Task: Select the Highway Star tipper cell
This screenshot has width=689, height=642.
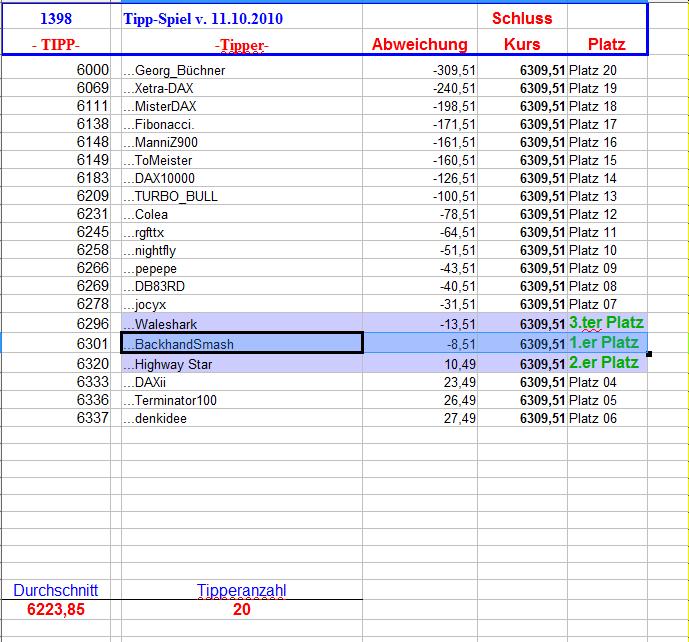Action: point(242,363)
